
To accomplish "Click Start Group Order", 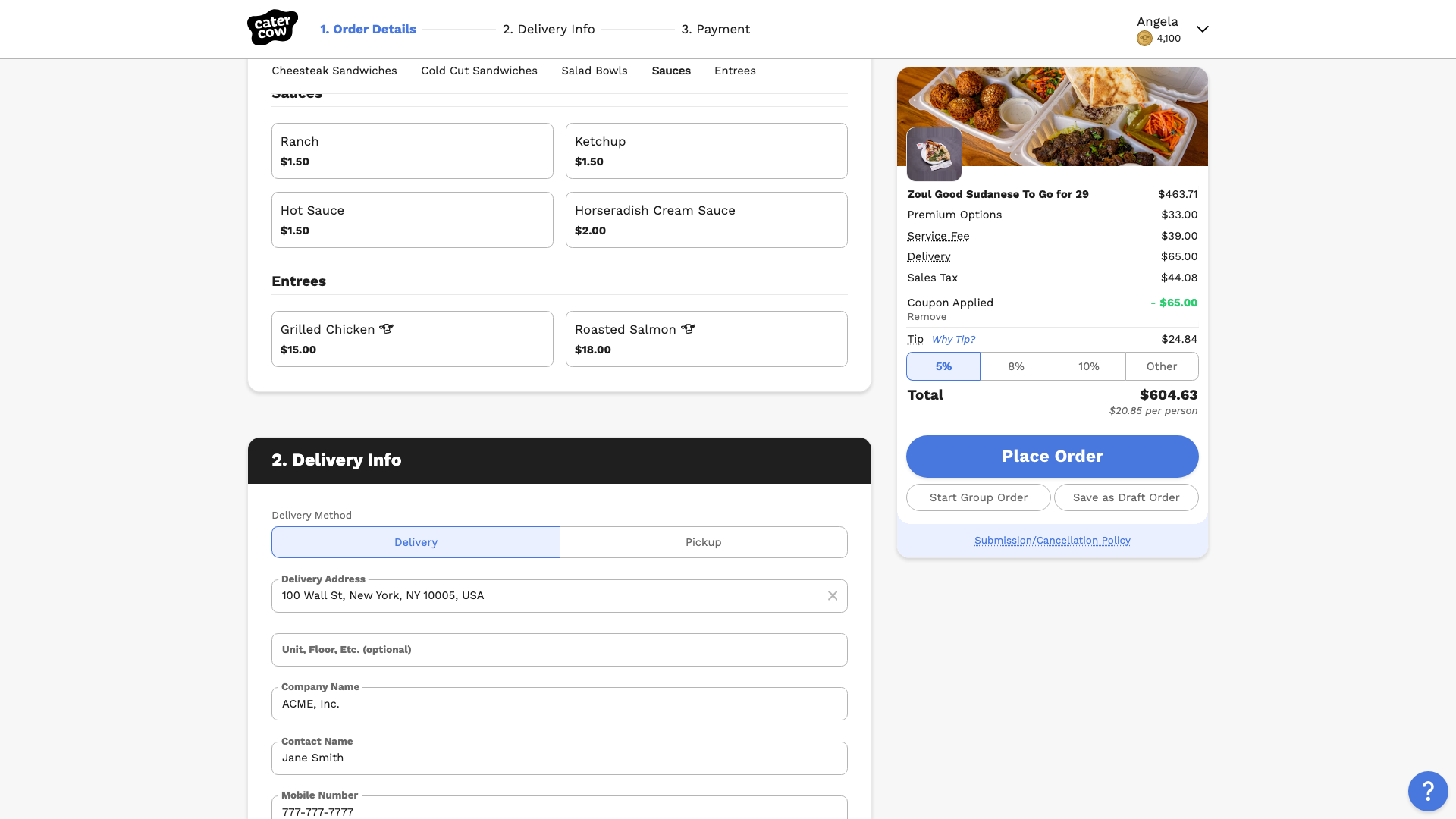I will click(x=978, y=497).
